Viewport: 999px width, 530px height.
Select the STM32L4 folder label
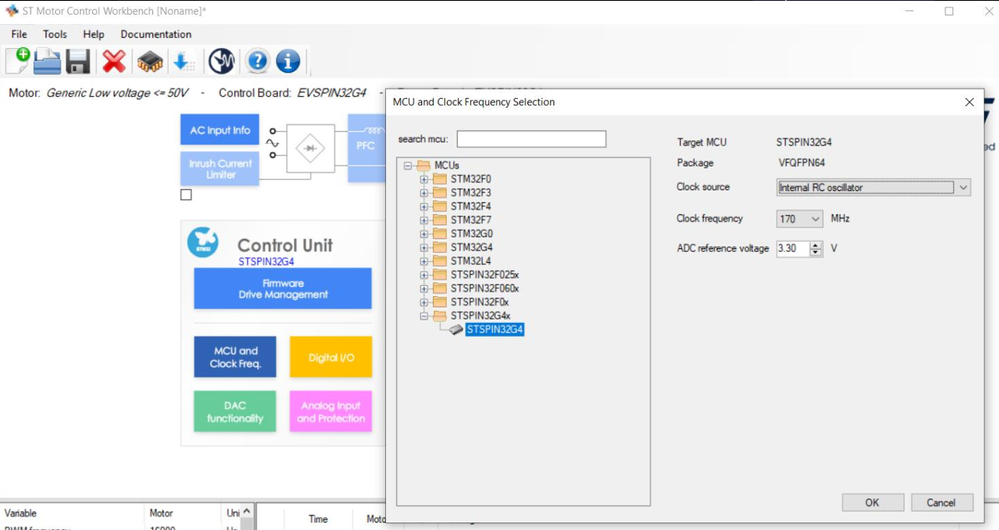point(471,261)
